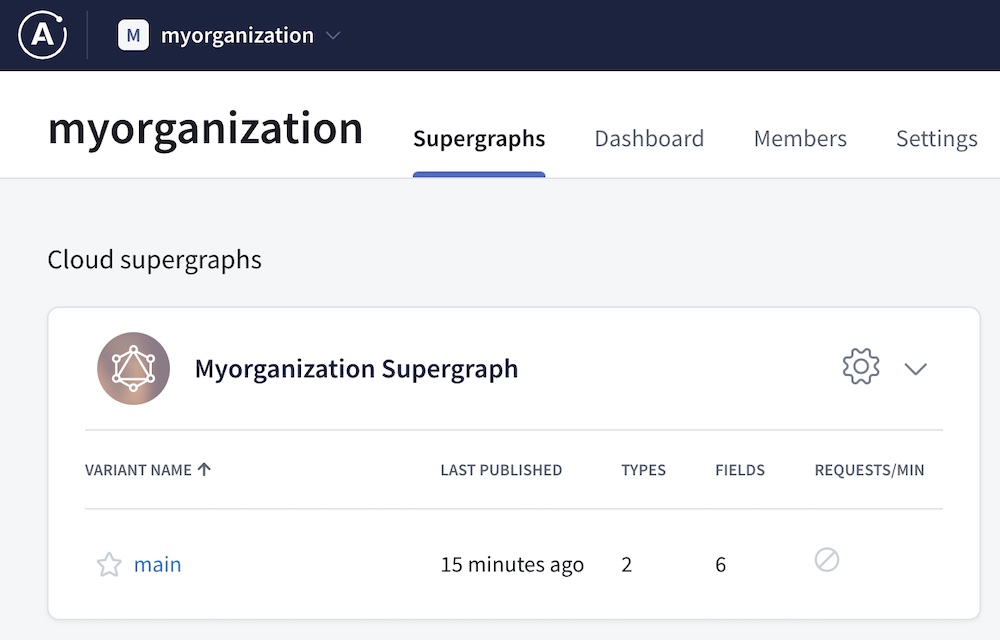Click the Requests/Min column header
Viewport: 1000px width, 640px height.
[x=869, y=470]
